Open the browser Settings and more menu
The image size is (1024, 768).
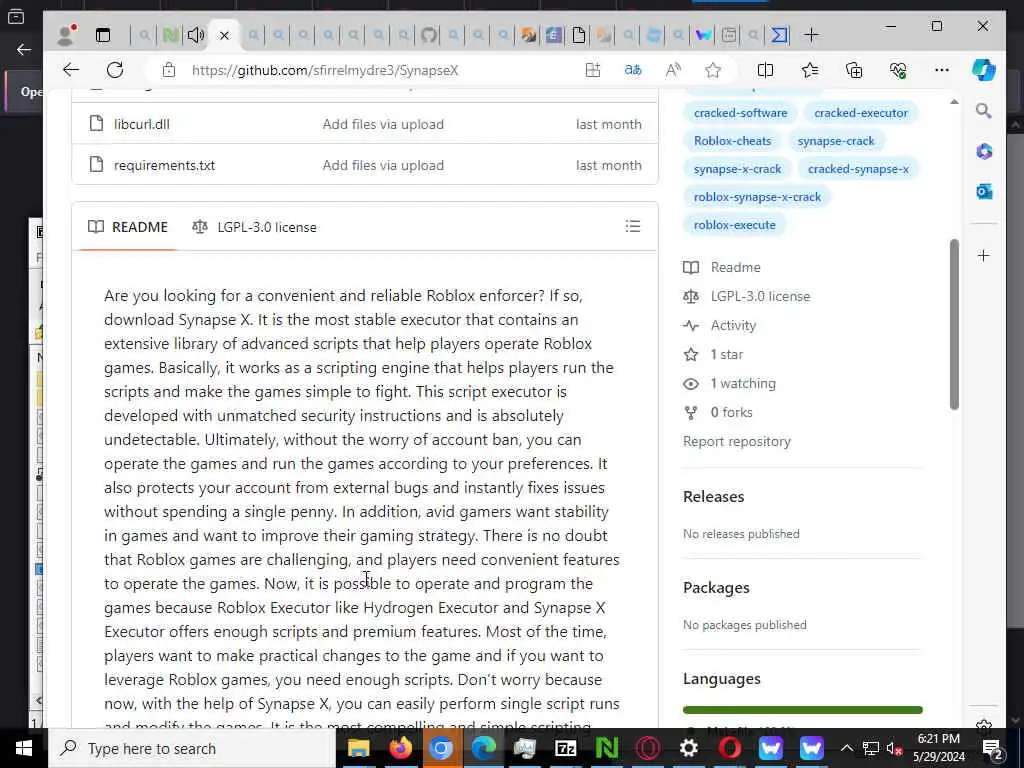(941, 70)
